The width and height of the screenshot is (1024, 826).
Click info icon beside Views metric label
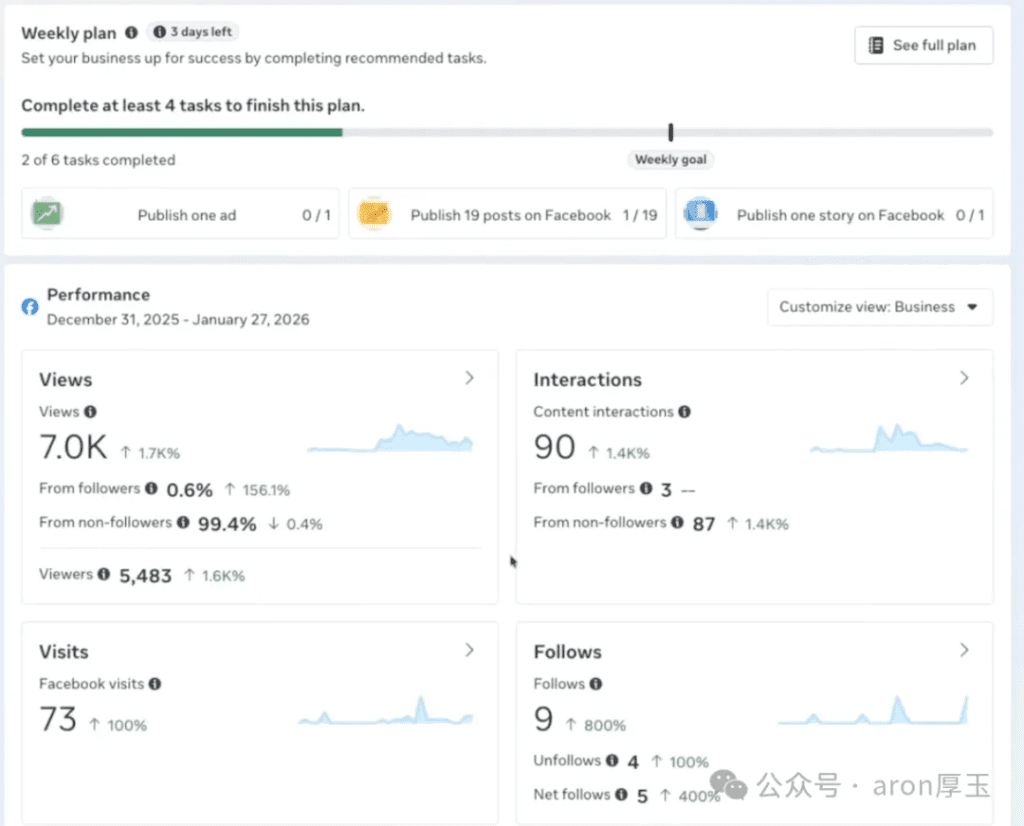tap(90, 411)
